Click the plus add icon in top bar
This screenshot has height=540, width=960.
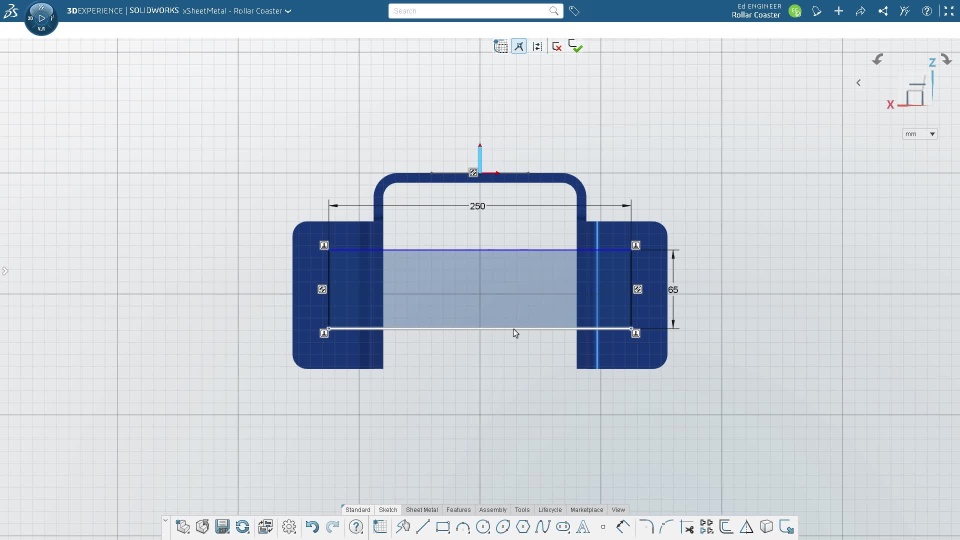pos(838,11)
